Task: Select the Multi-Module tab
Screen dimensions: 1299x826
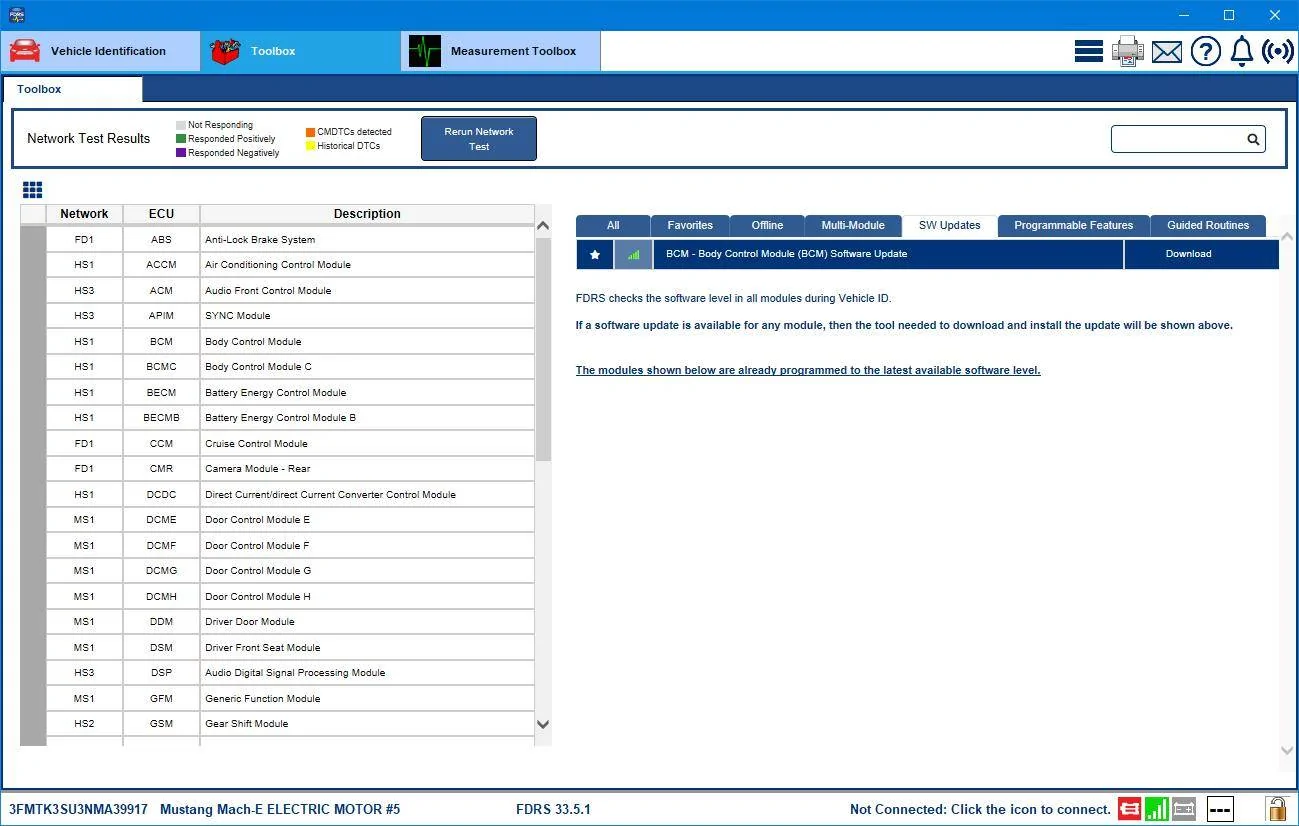Action: point(853,226)
